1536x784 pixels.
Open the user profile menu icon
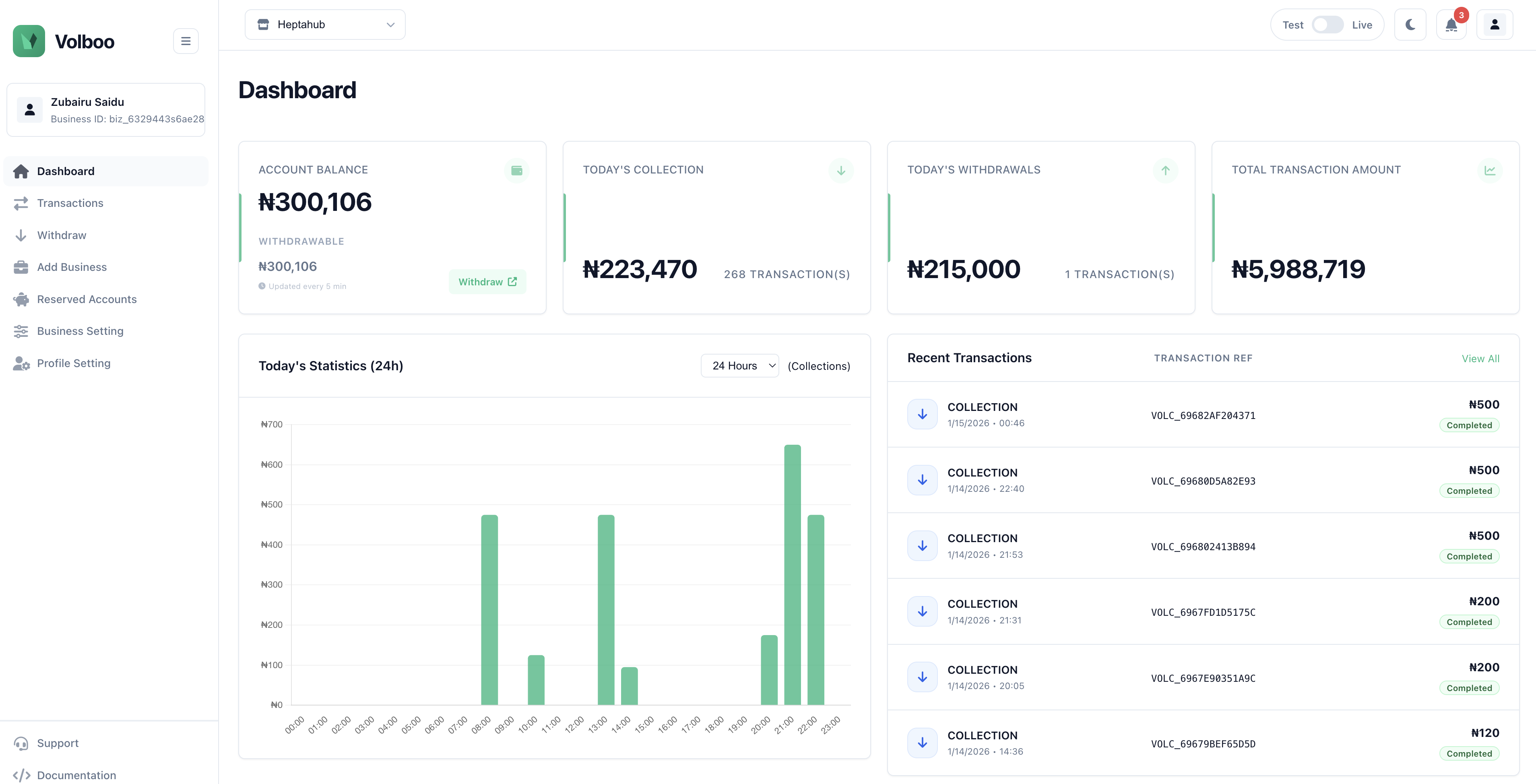pyautogui.click(x=1494, y=25)
